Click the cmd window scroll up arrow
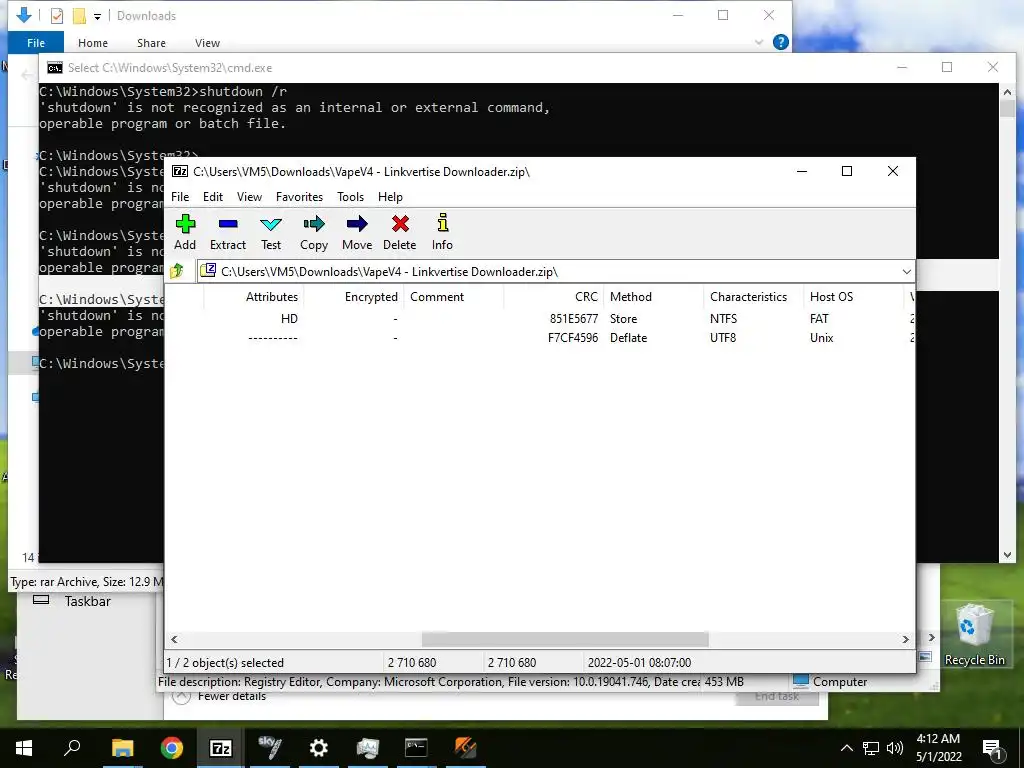The width and height of the screenshot is (1024, 768). point(1006,92)
